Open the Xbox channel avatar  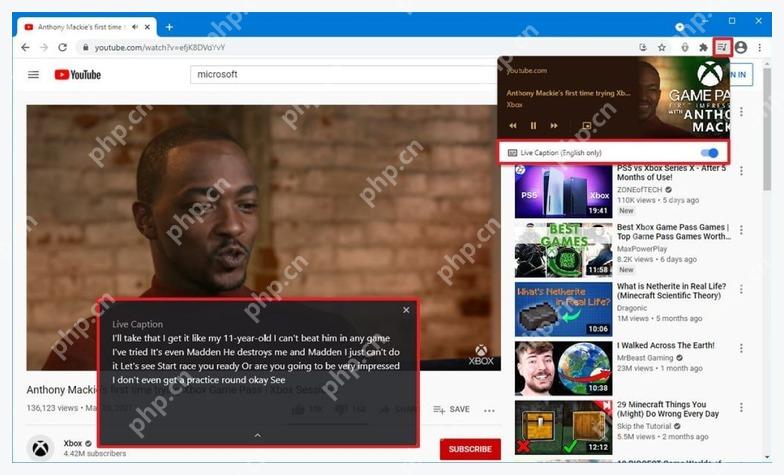pos(40,448)
